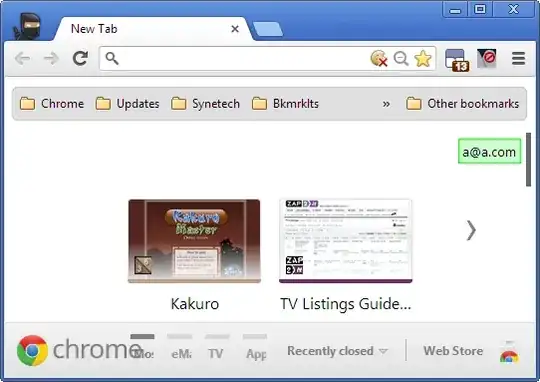Open the Web Store link
Screen dimensions: 540x382
pyautogui.click(x=453, y=351)
